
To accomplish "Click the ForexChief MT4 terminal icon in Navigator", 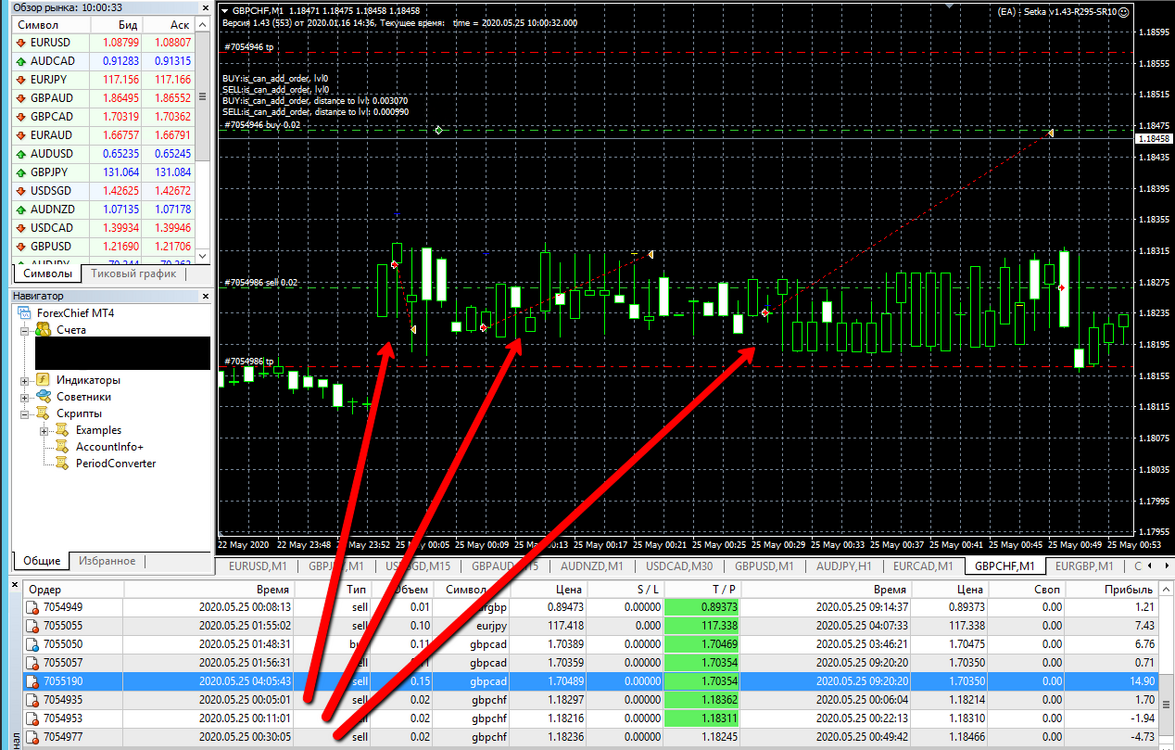I will pos(25,313).
